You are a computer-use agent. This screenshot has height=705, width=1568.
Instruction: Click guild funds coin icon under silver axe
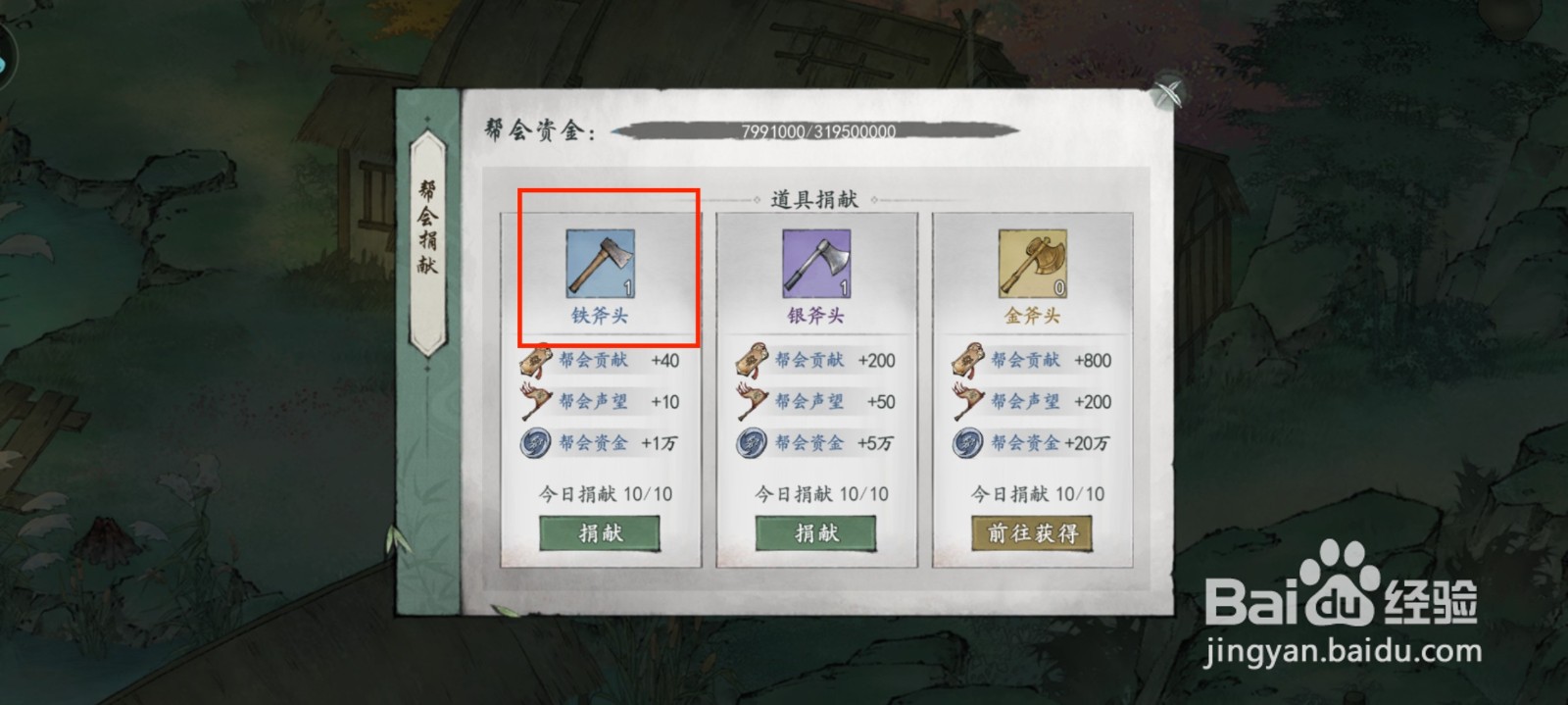[x=752, y=442]
